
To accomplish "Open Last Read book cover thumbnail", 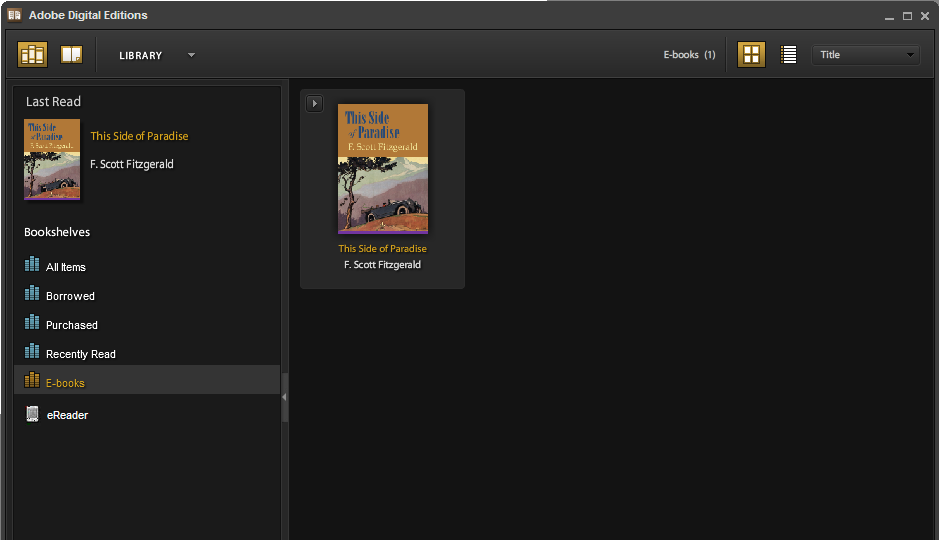I will 52,159.
